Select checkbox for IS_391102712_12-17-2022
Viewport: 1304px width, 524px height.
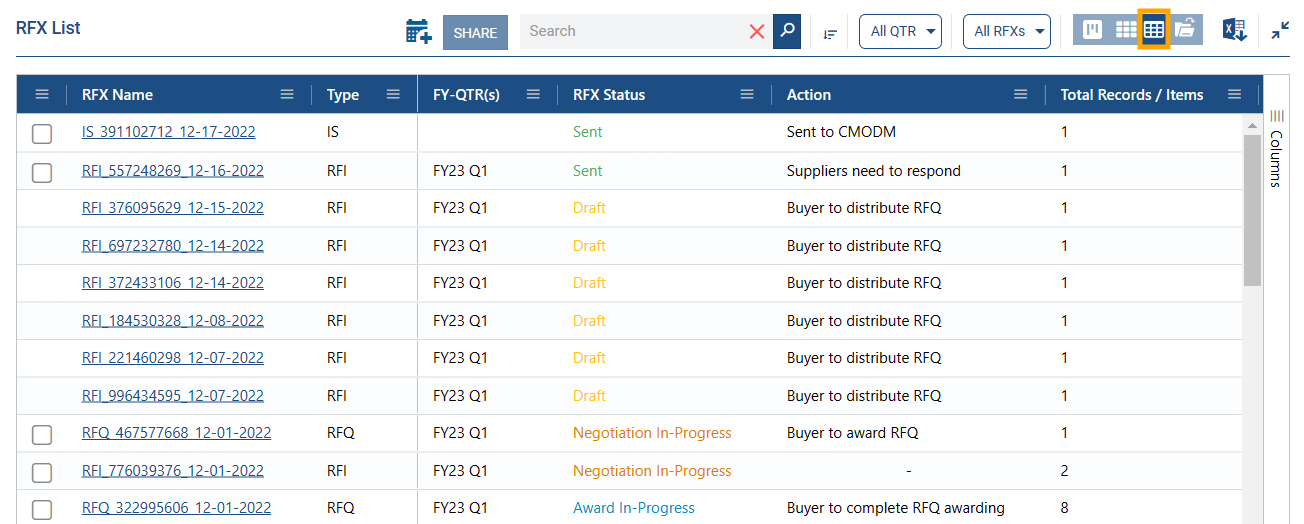point(42,133)
